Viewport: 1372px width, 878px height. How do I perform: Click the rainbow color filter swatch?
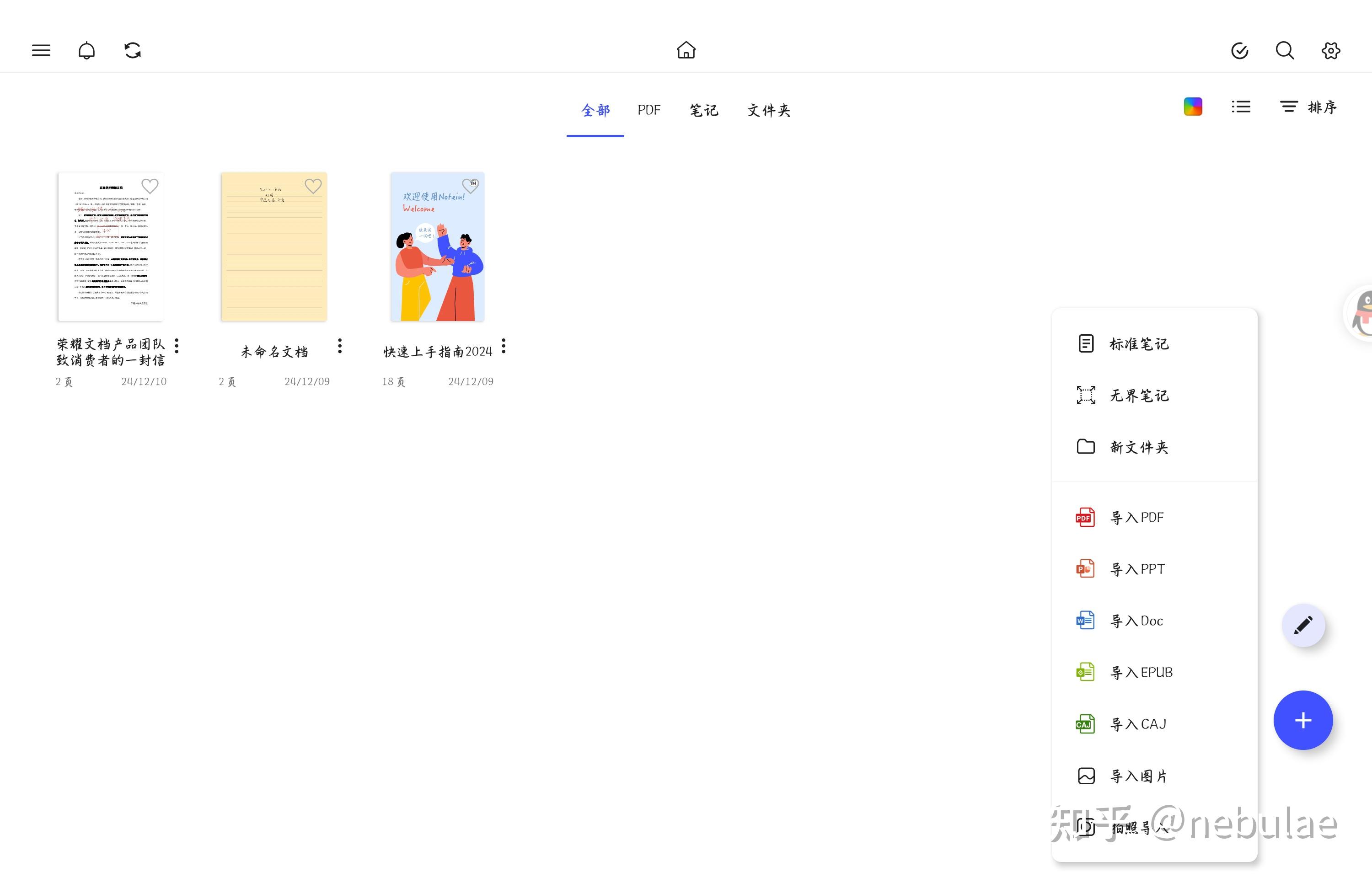point(1192,107)
